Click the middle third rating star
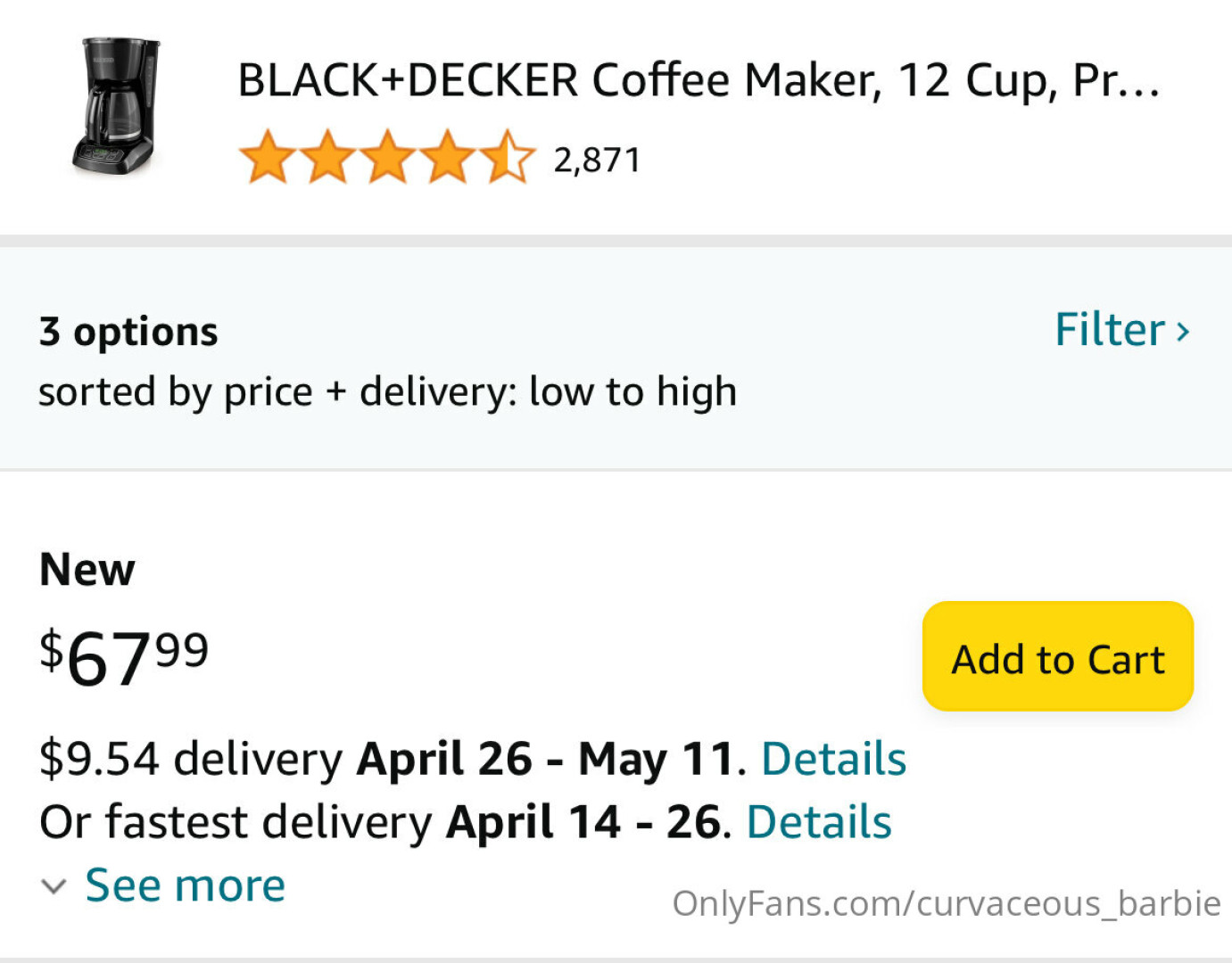Screen dimensions: 1232x963 tap(388, 158)
